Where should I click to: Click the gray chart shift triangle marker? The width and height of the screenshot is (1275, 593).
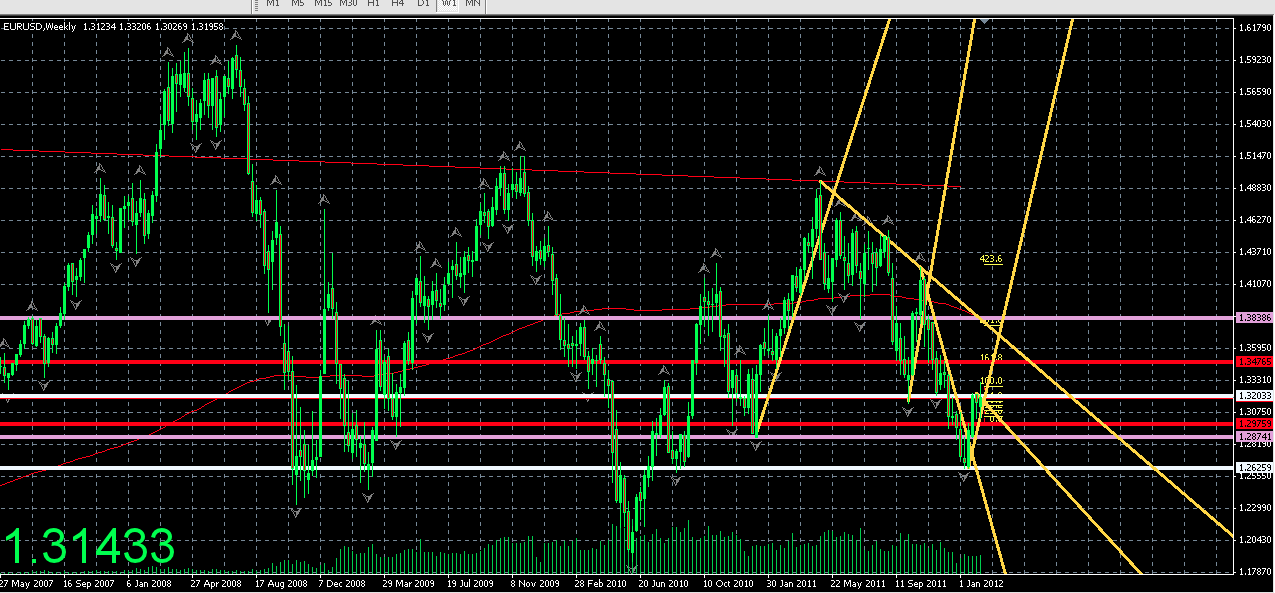click(x=985, y=19)
